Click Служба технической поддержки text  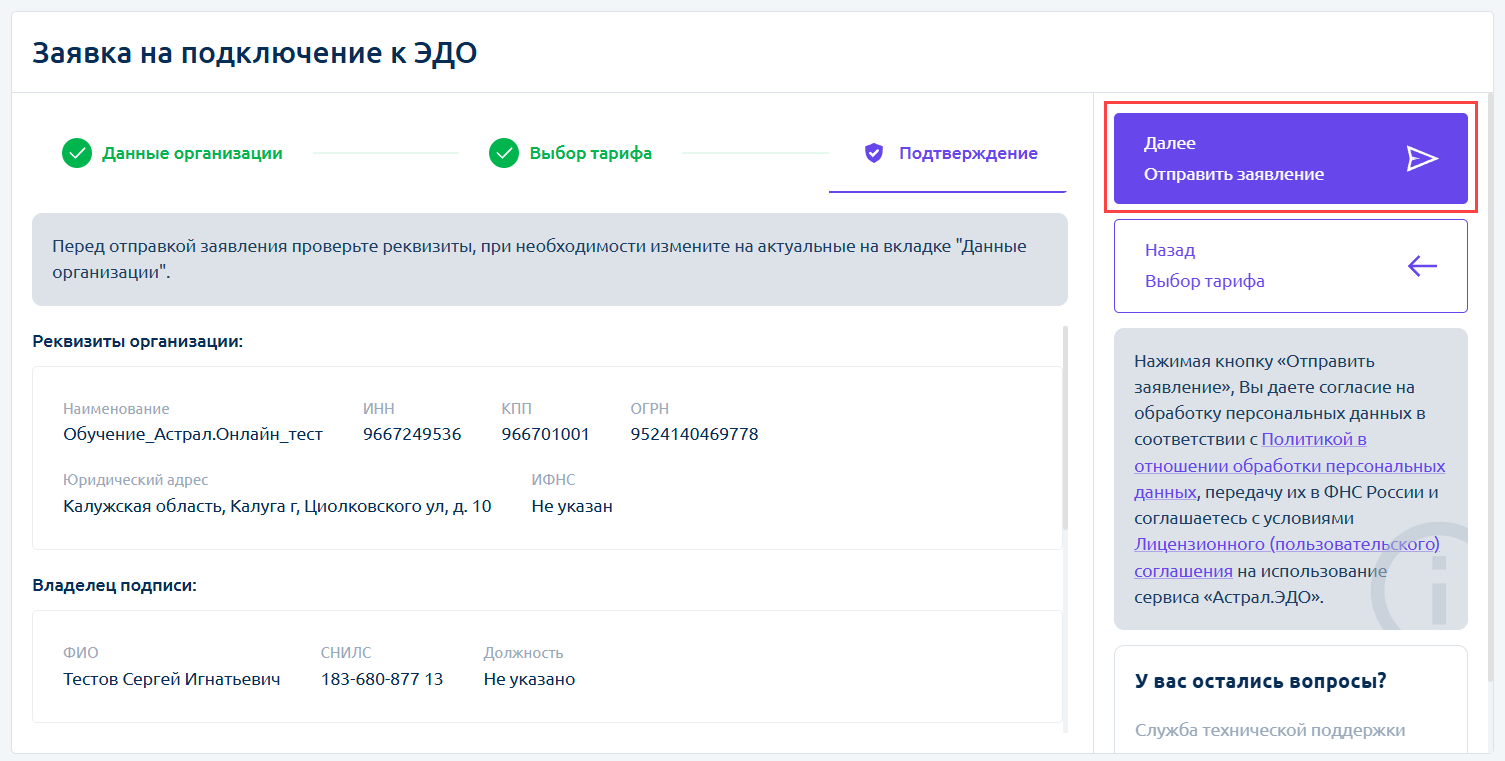click(x=1270, y=730)
